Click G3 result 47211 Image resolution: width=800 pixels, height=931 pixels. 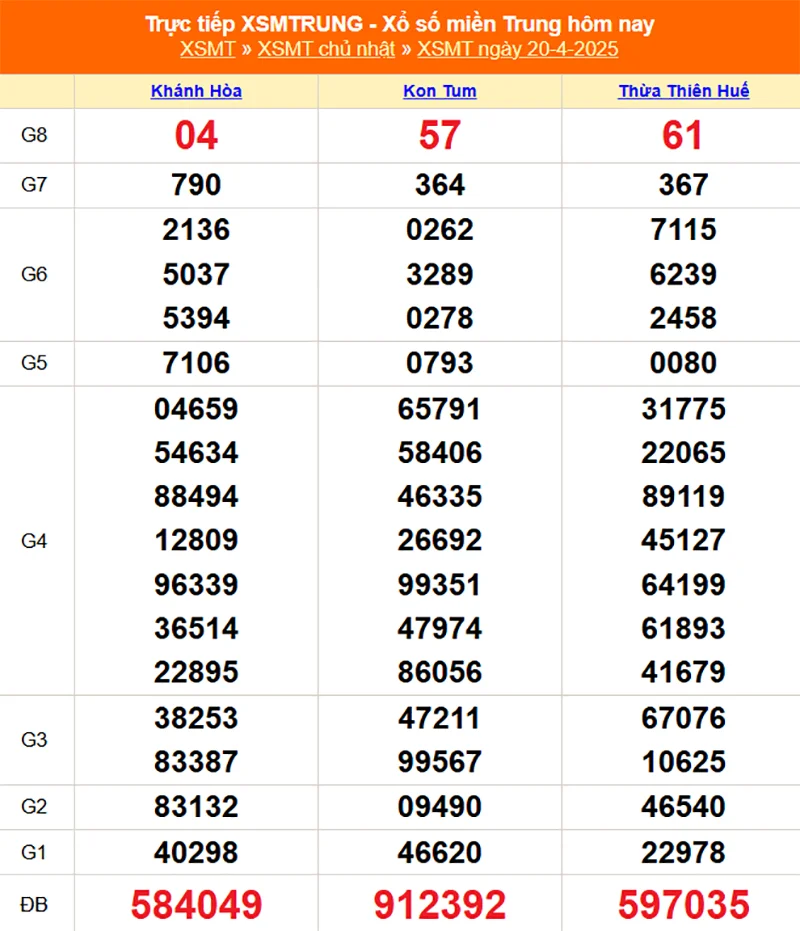[x=439, y=718]
